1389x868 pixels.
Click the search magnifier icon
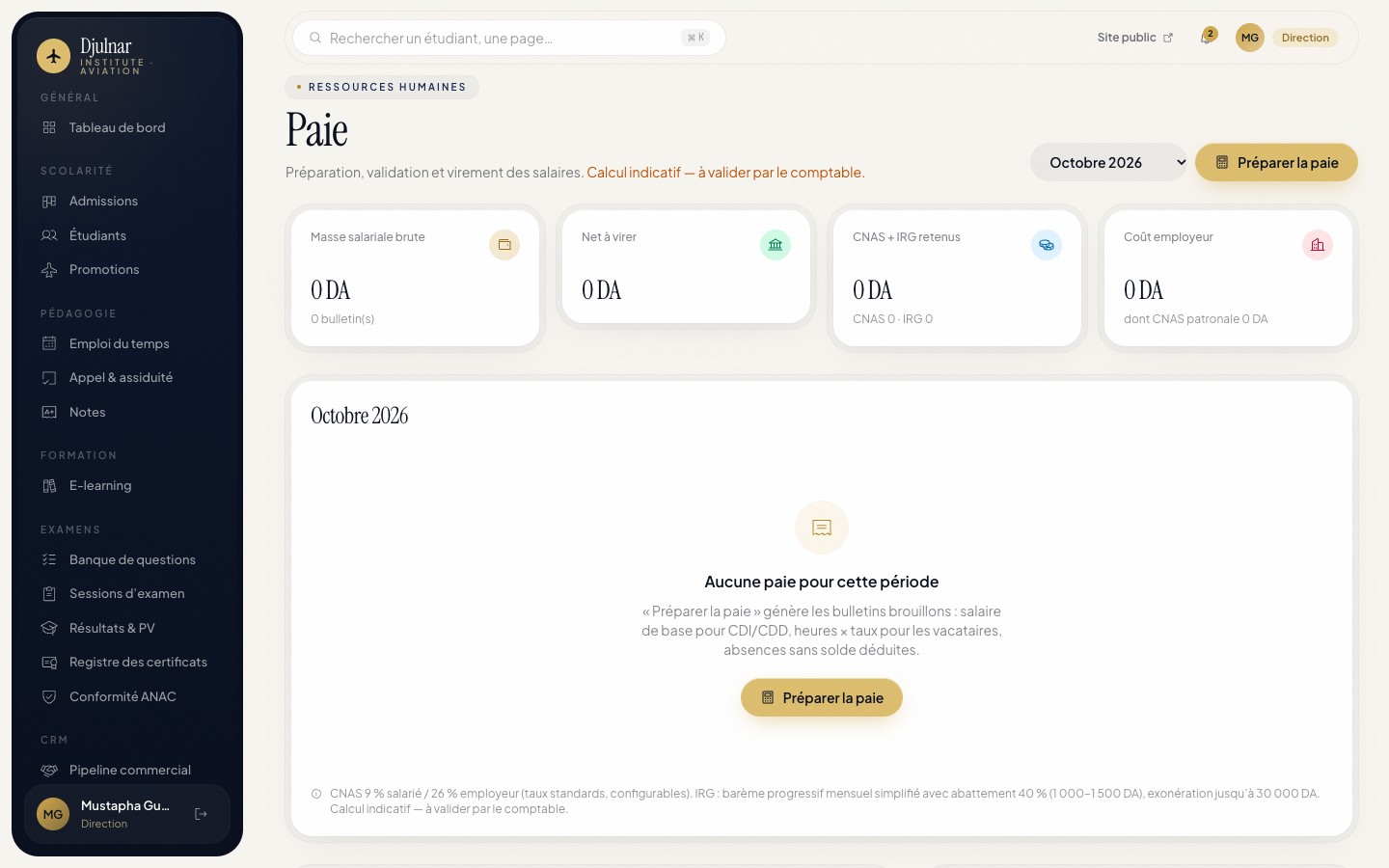click(315, 38)
